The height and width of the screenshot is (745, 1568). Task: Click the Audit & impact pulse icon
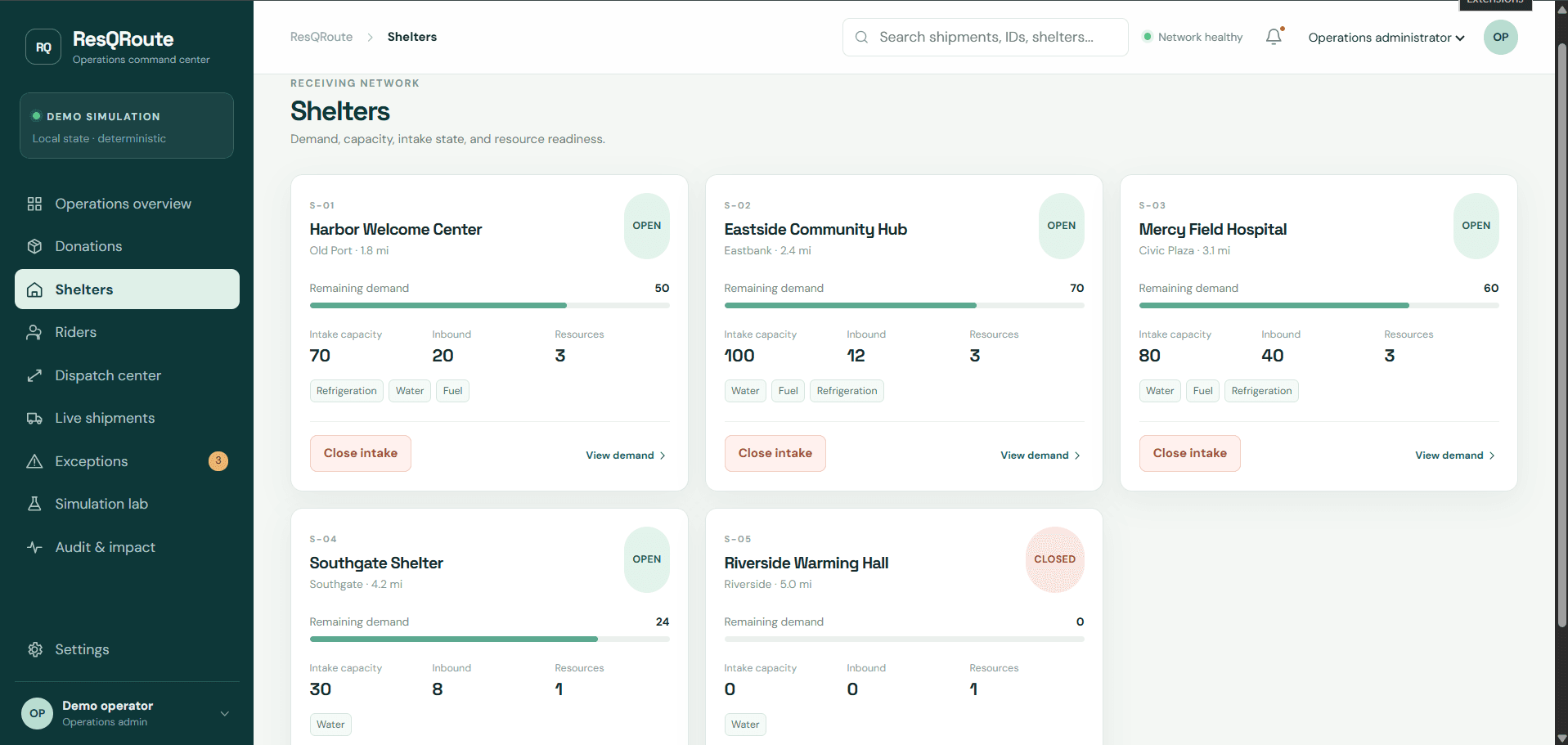tap(34, 547)
